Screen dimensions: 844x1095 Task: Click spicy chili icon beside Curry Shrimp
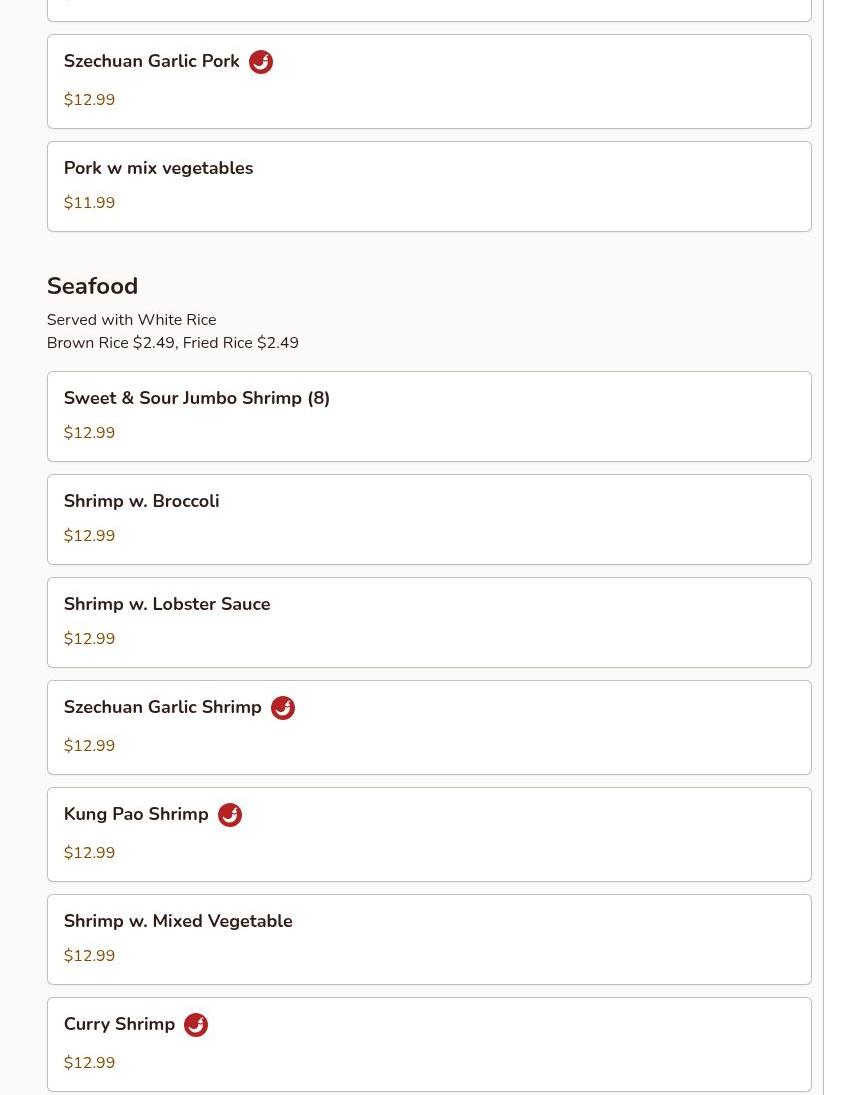196,1025
